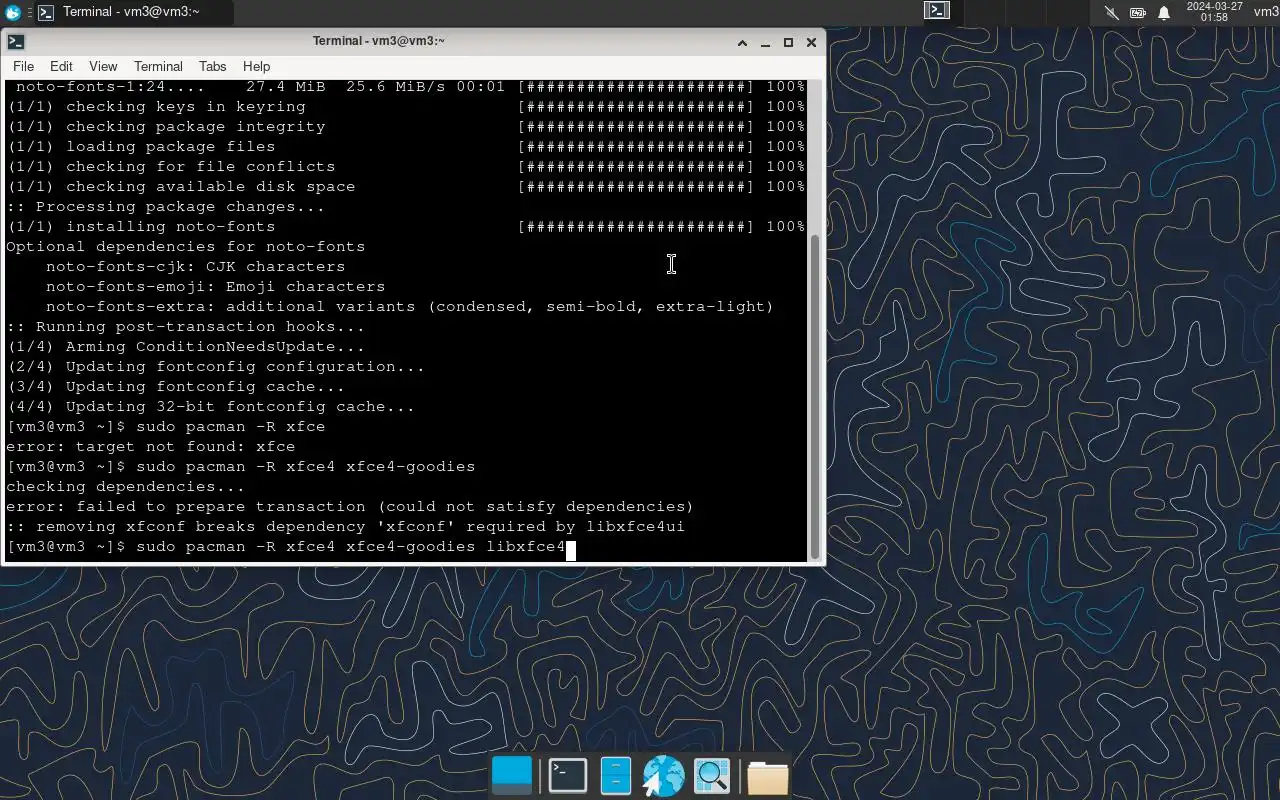Click the 'Processing package changes...' line
The image size is (1280, 800).
[x=166, y=207]
